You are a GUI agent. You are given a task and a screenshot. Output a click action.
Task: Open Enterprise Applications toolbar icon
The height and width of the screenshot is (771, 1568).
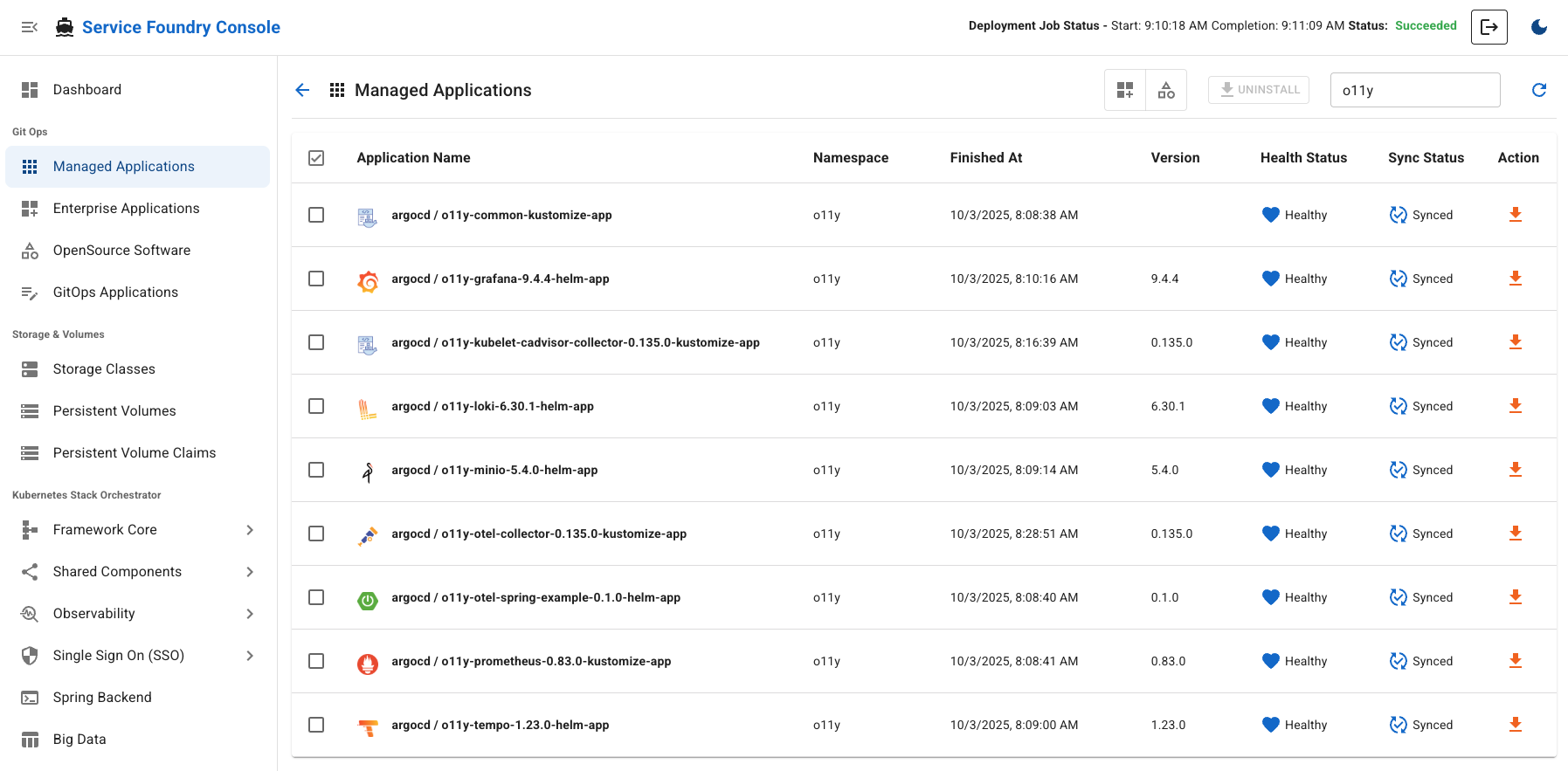[x=1125, y=90]
